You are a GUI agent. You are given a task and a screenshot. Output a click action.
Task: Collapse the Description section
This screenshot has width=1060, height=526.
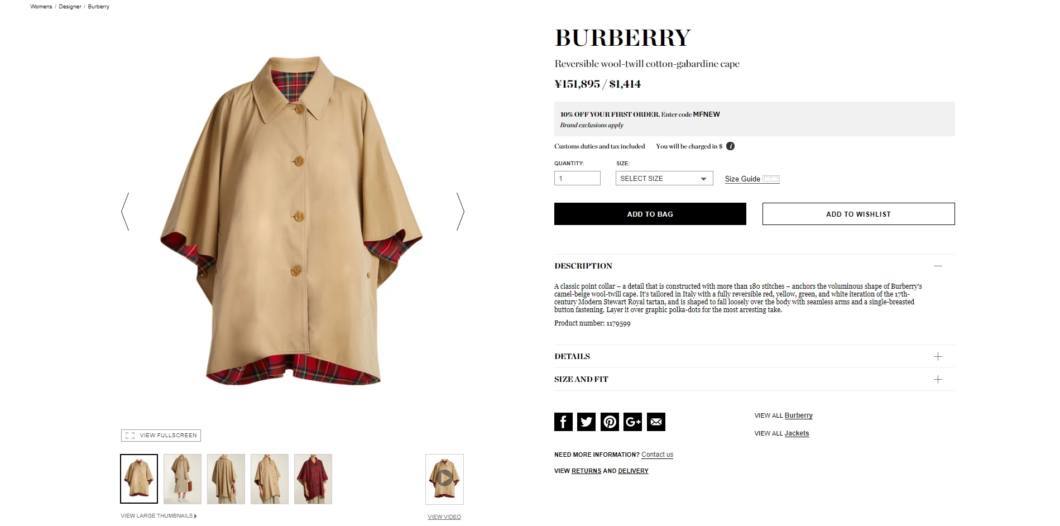[938, 266]
